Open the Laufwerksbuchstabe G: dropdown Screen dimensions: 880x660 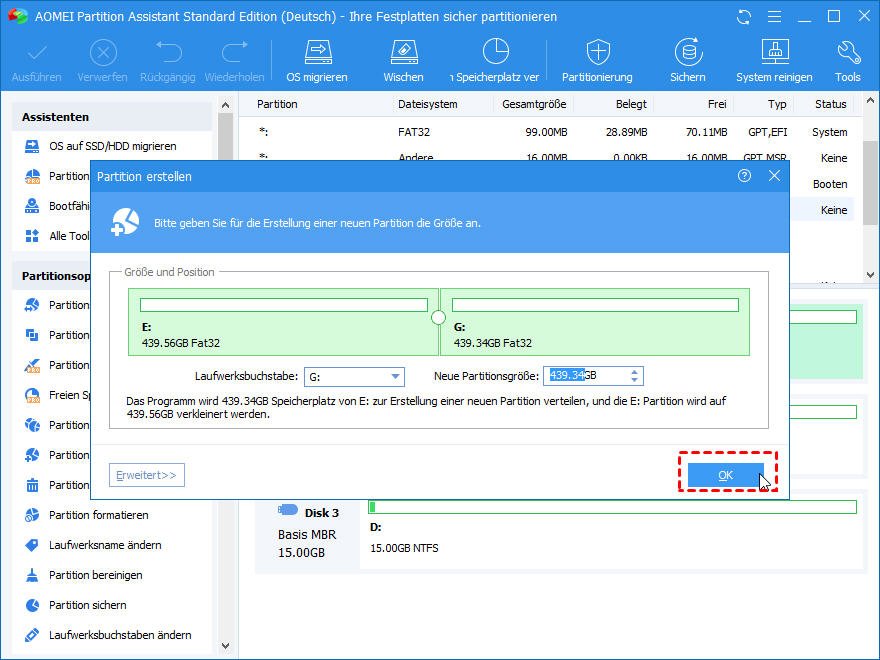pyautogui.click(x=354, y=377)
